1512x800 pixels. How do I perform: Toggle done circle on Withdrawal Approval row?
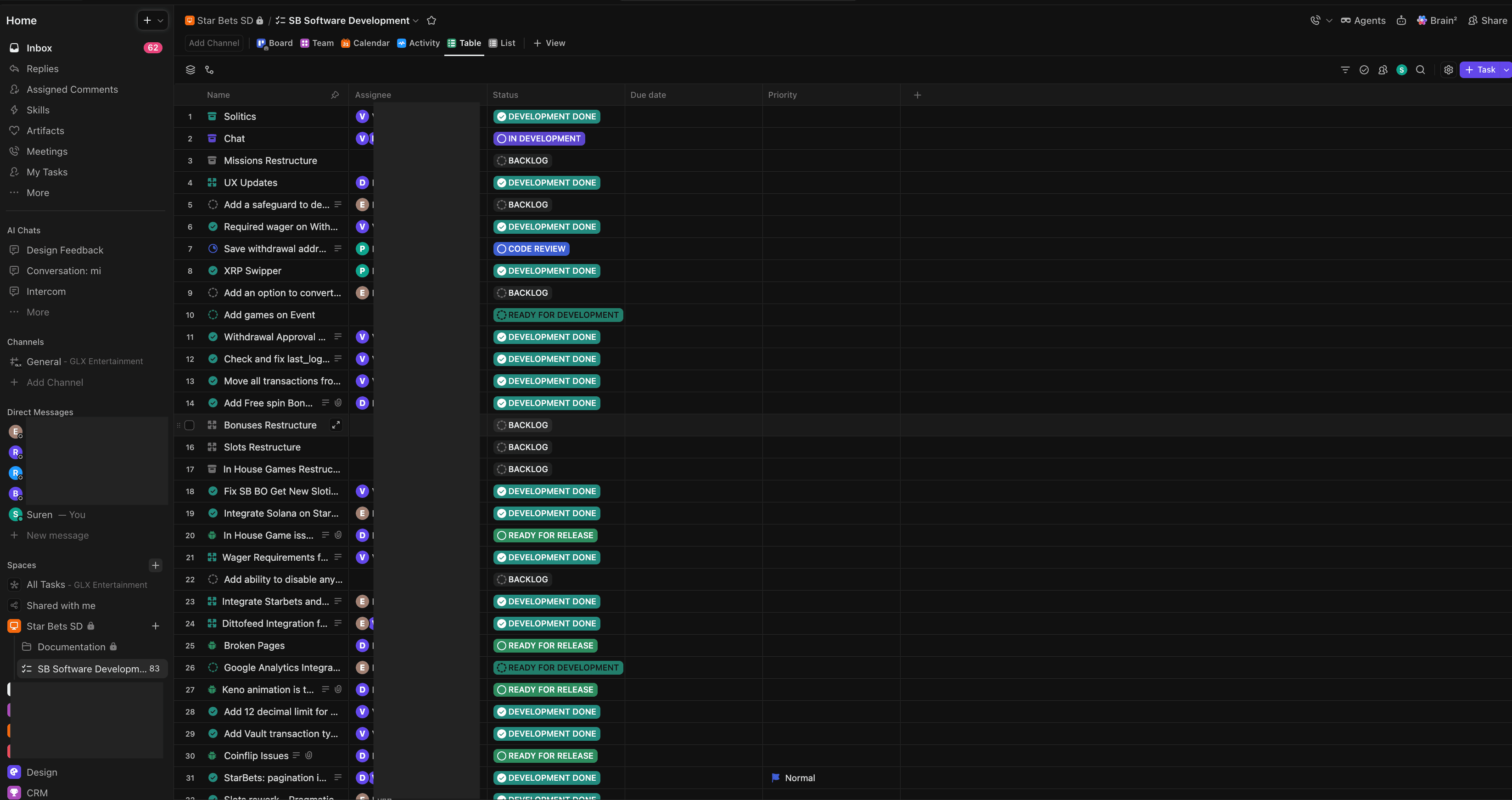coord(213,337)
